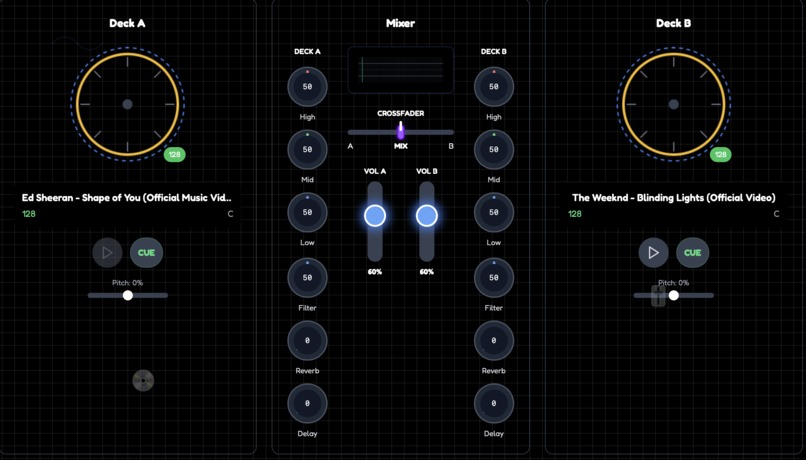The width and height of the screenshot is (806, 460).
Task: Click the Deck B pitch slider handle
Action: click(673, 295)
